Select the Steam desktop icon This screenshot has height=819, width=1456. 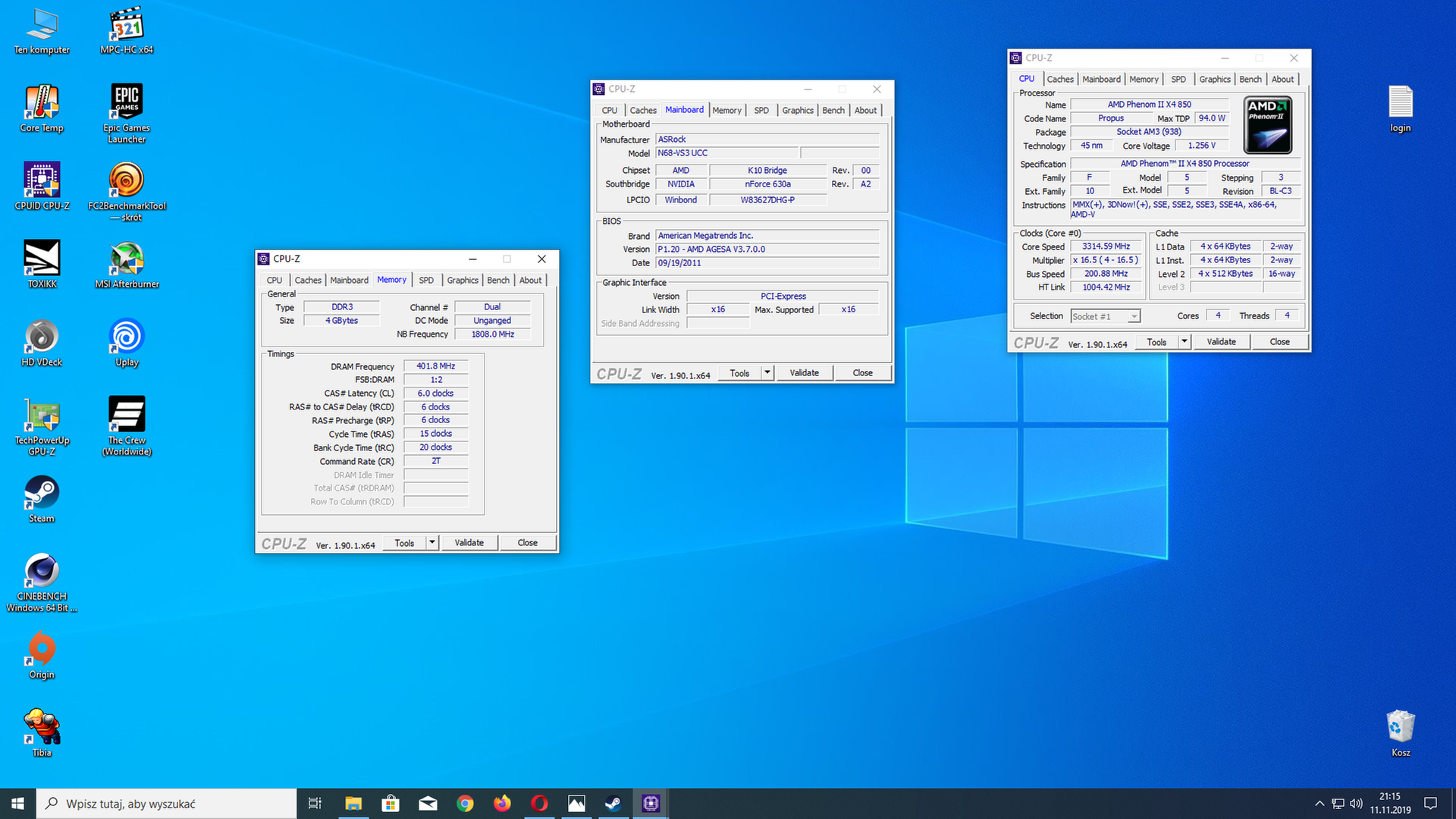[42, 499]
